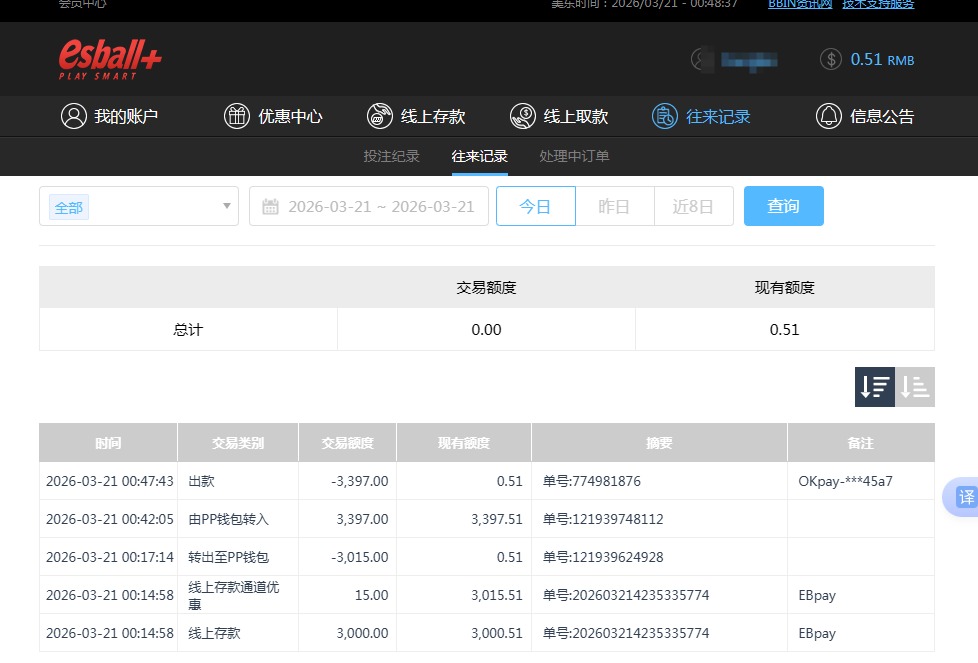Viewport: 978px width, 663px height.
Task: Open the 我的账户 account icon
Action: point(72,116)
